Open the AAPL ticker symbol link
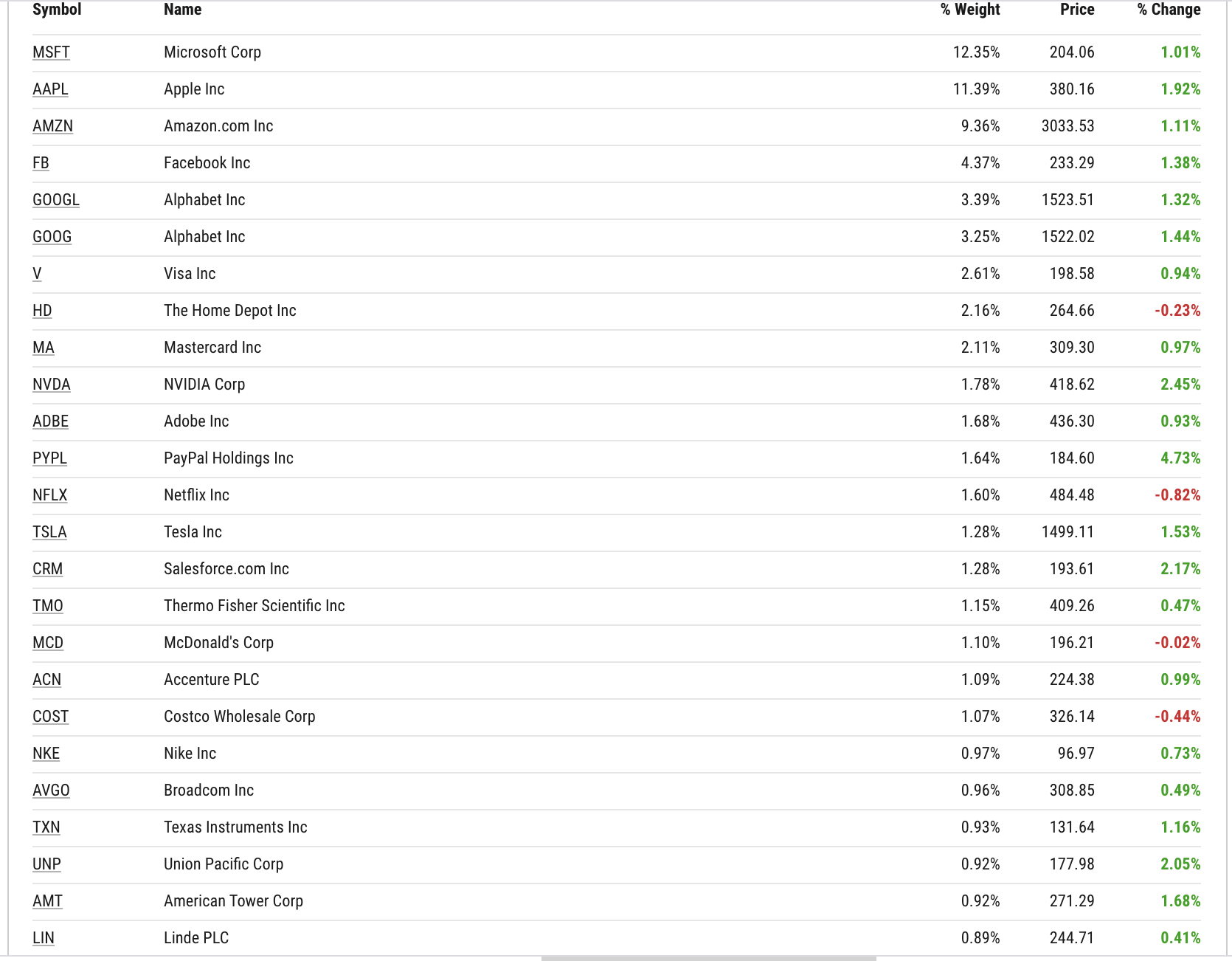This screenshot has height=961, width=1232. coord(50,89)
